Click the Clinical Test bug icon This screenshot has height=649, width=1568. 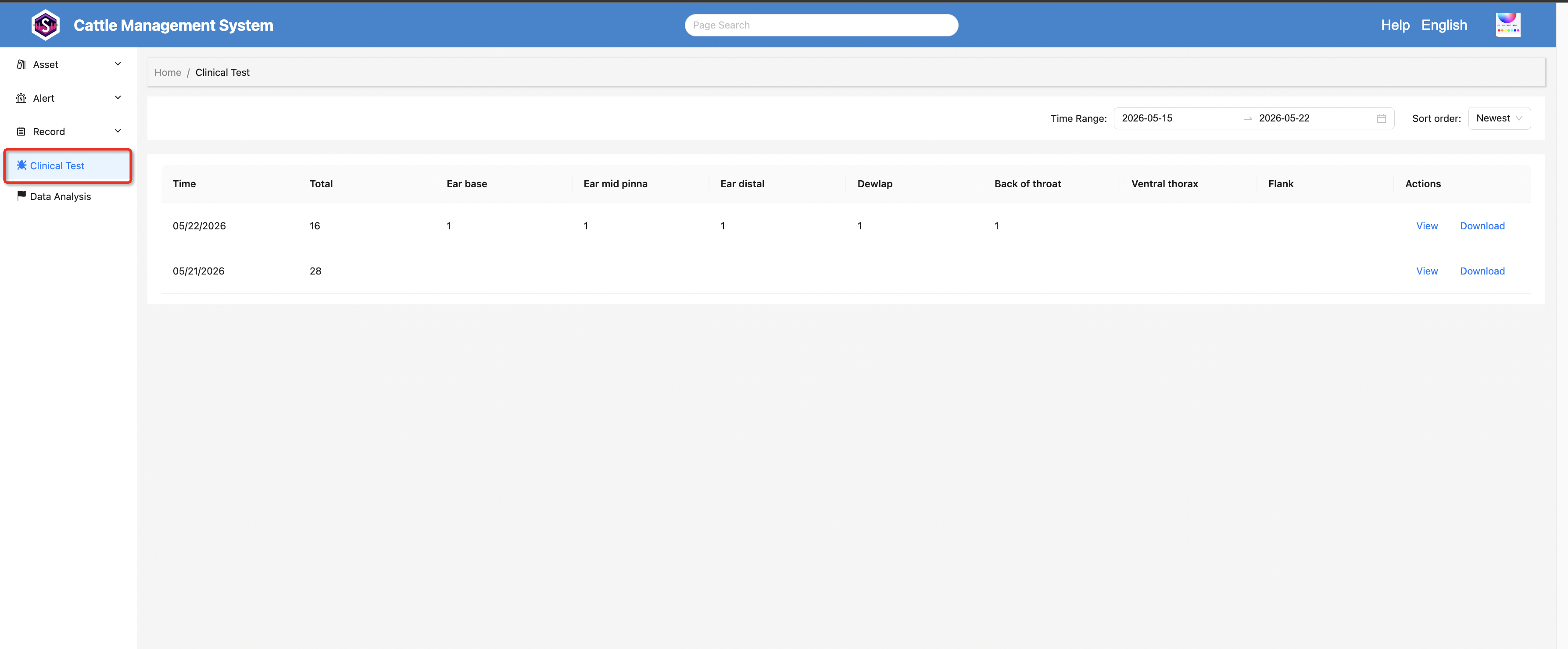click(22, 165)
